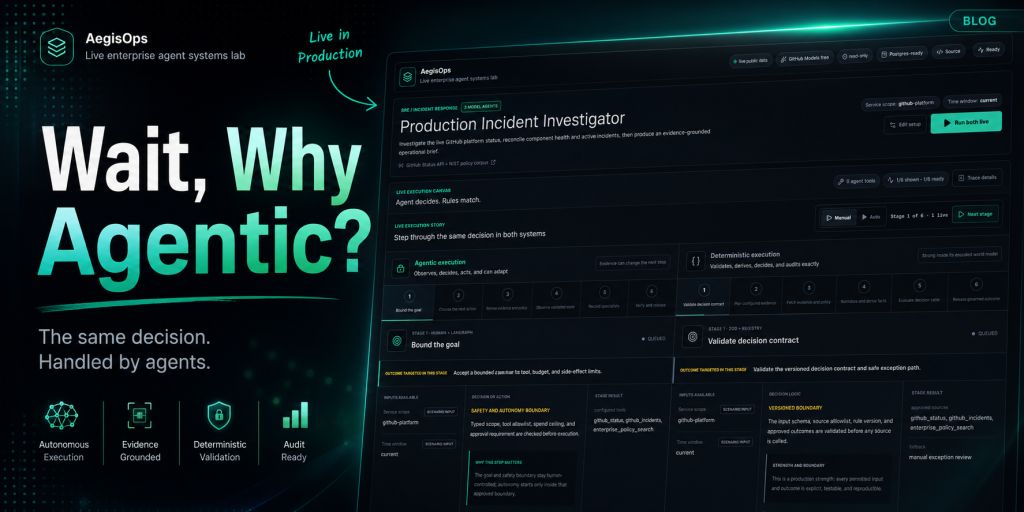Open the Time window current selector
This screenshot has width=1024, height=512.
click(972, 101)
